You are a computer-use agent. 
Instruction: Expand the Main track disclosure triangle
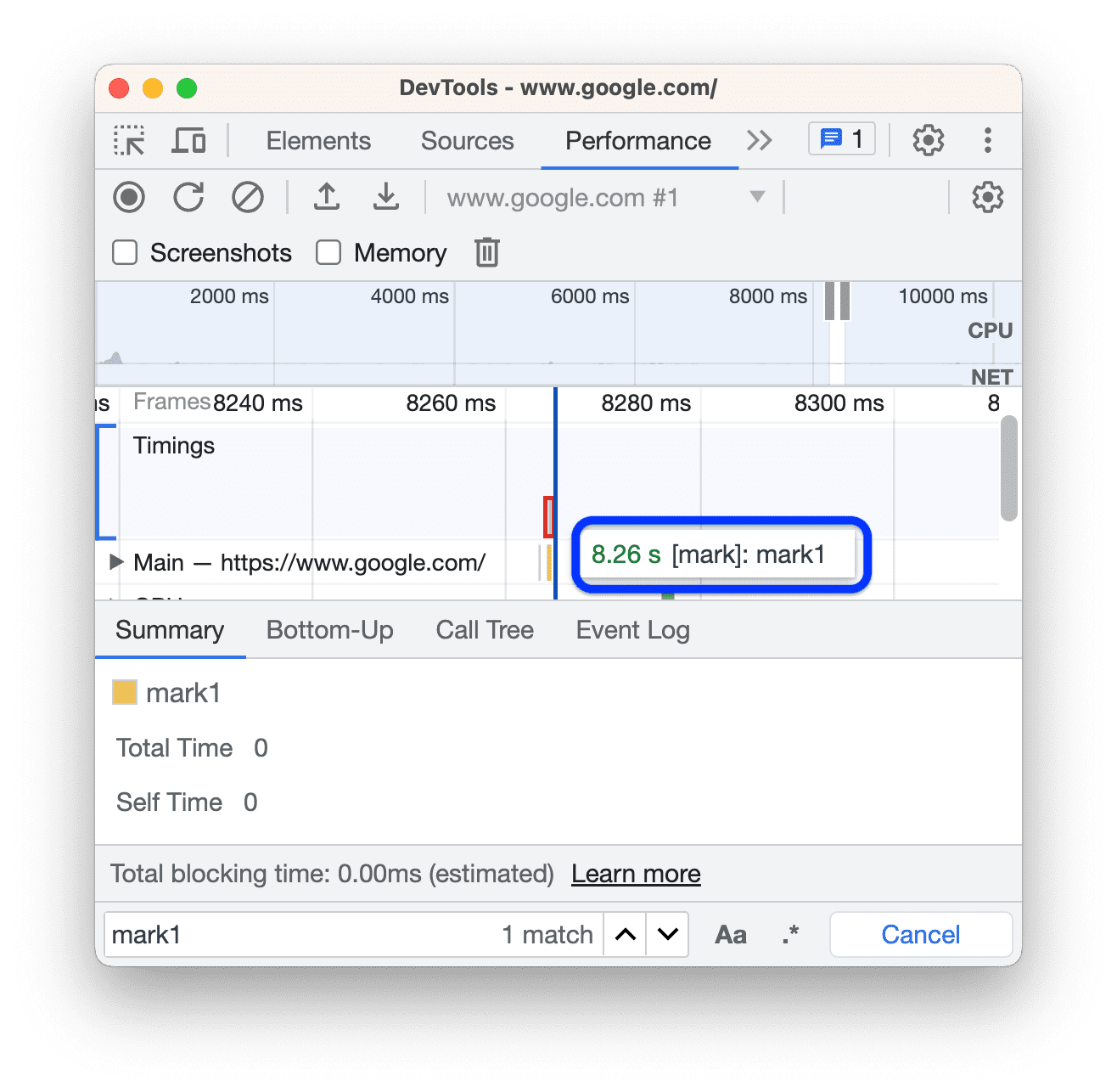pyautogui.click(x=115, y=561)
